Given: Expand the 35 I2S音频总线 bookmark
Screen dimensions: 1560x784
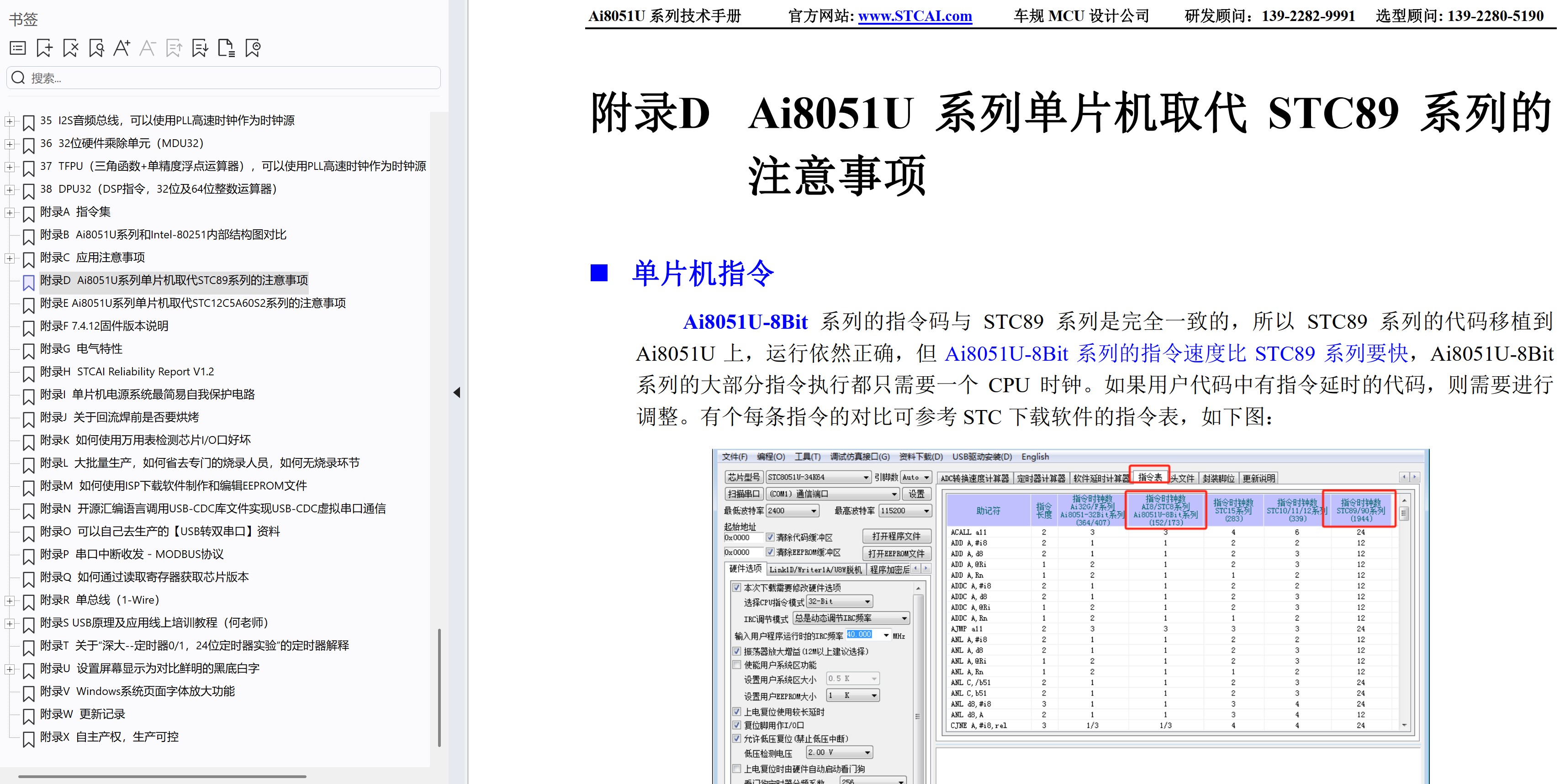Looking at the screenshot, I should [x=10, y=121].
